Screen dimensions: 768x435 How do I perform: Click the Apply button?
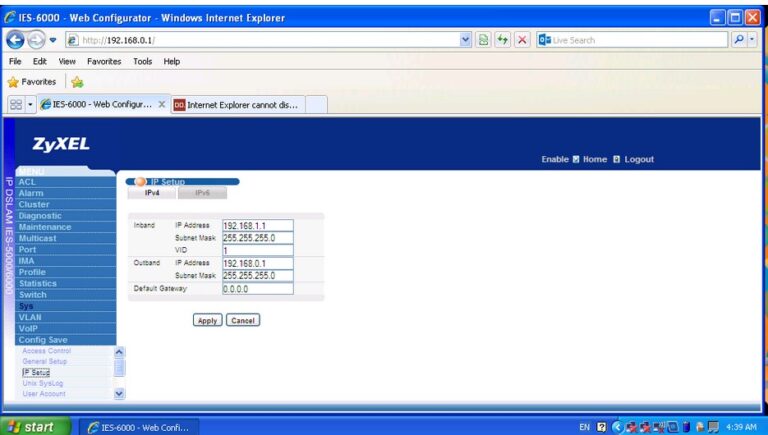tap(207, 320)
